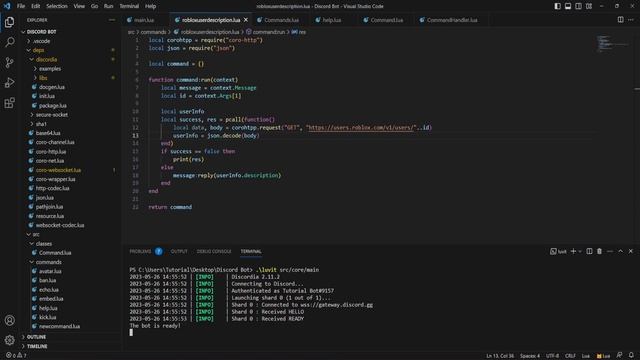Screen dimensions: 640x360
Task: Open the Run menu
Action: [x=108, y=6]
